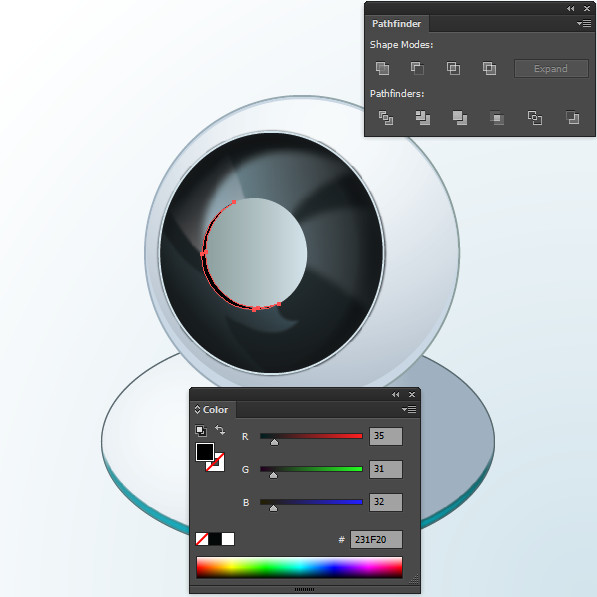Apply Minus Front shape mode
Screen dimensions: 597x597
coord(417,69)
